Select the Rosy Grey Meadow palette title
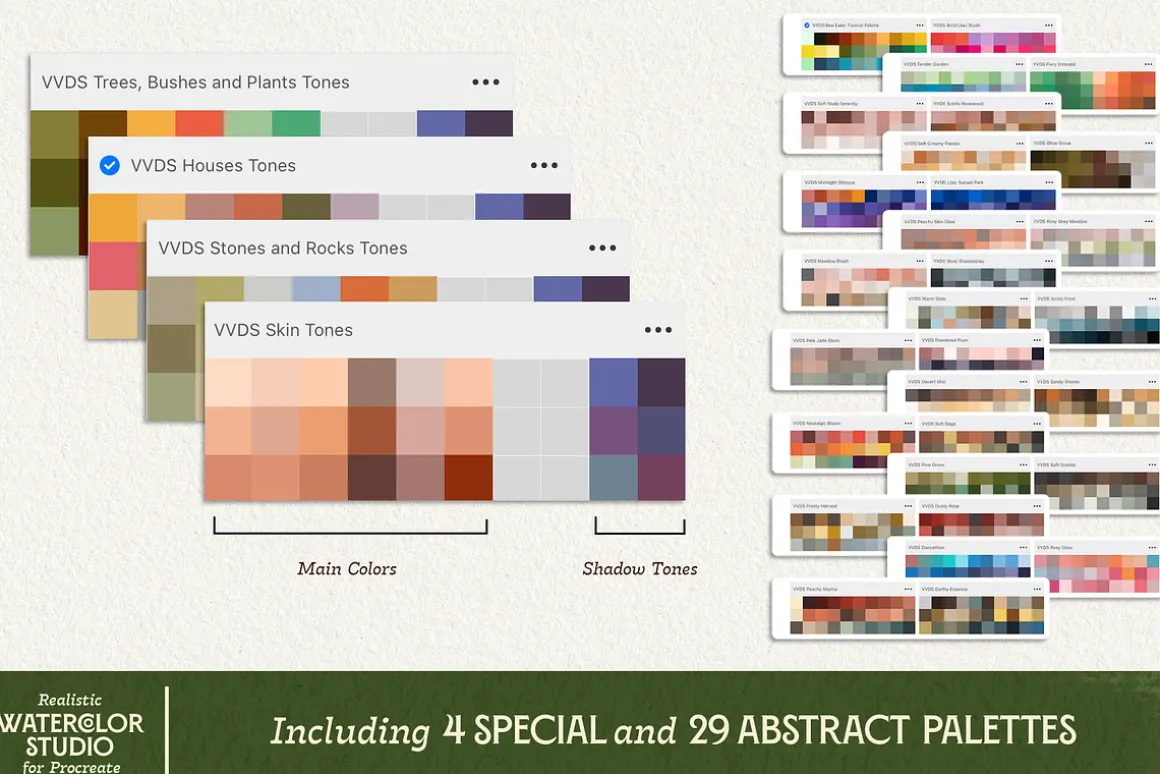This screenshot has width=1160, height=774. (1060, 221)
